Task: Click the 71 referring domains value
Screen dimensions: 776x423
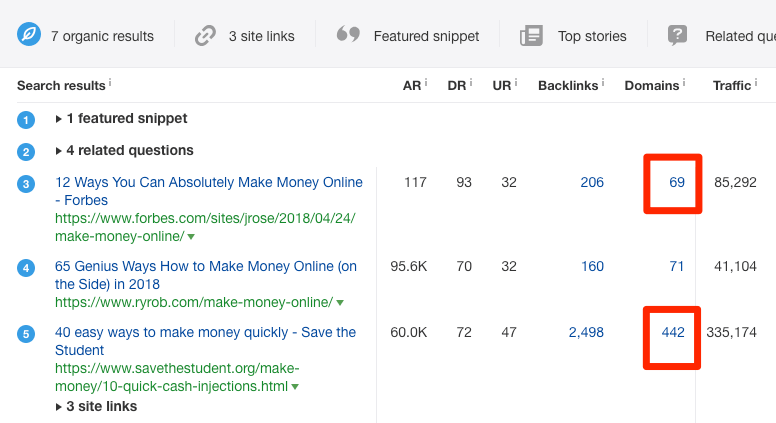Action: pos(677,266)
